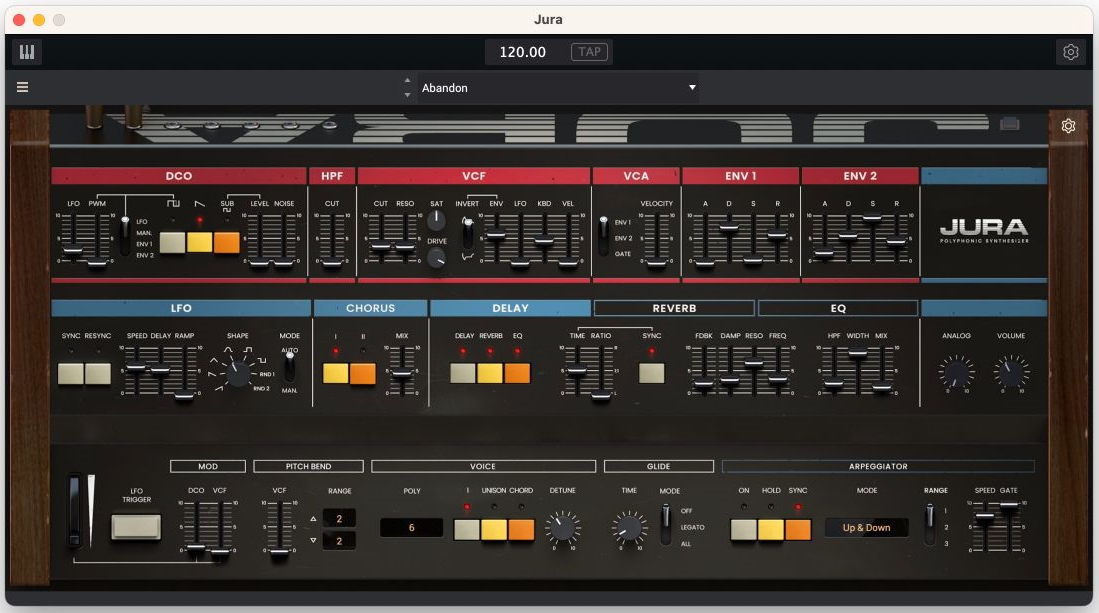Click the 120.00 tempo field
The width and height of the screenshot is (1099, 613).
click(523, 52)
